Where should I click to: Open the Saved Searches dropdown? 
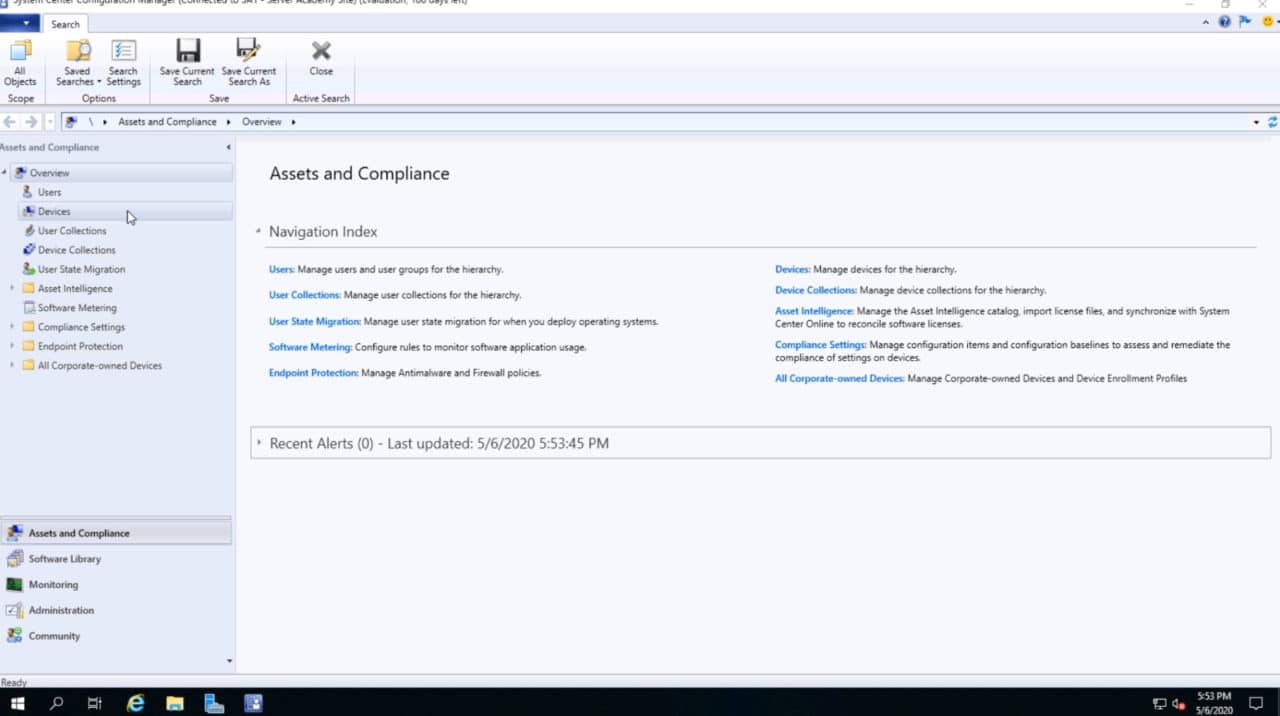(x=77, y=62)
